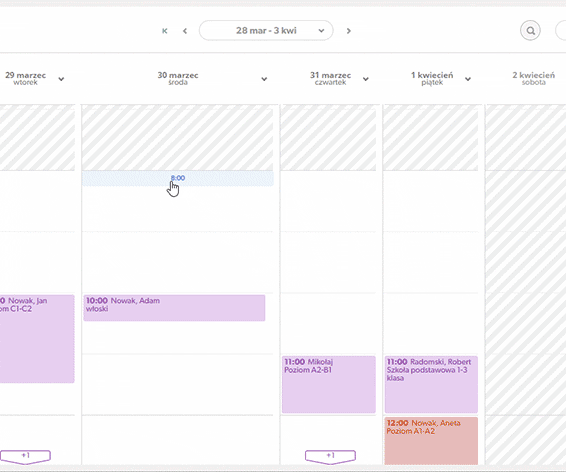Show +1 more events on Thursday
The image size is (566, 472).
tap(330, 456)
